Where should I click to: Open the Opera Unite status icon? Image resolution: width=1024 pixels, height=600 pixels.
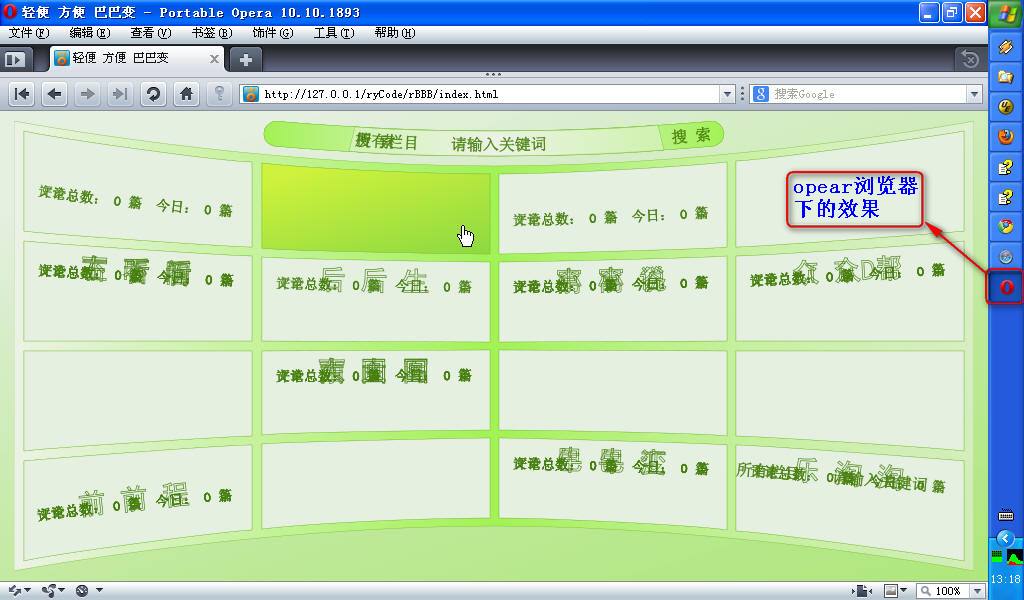(x=52, y=590)
